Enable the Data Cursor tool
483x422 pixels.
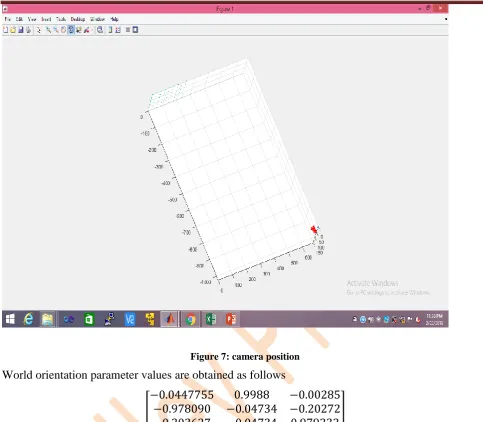(79, 30)
